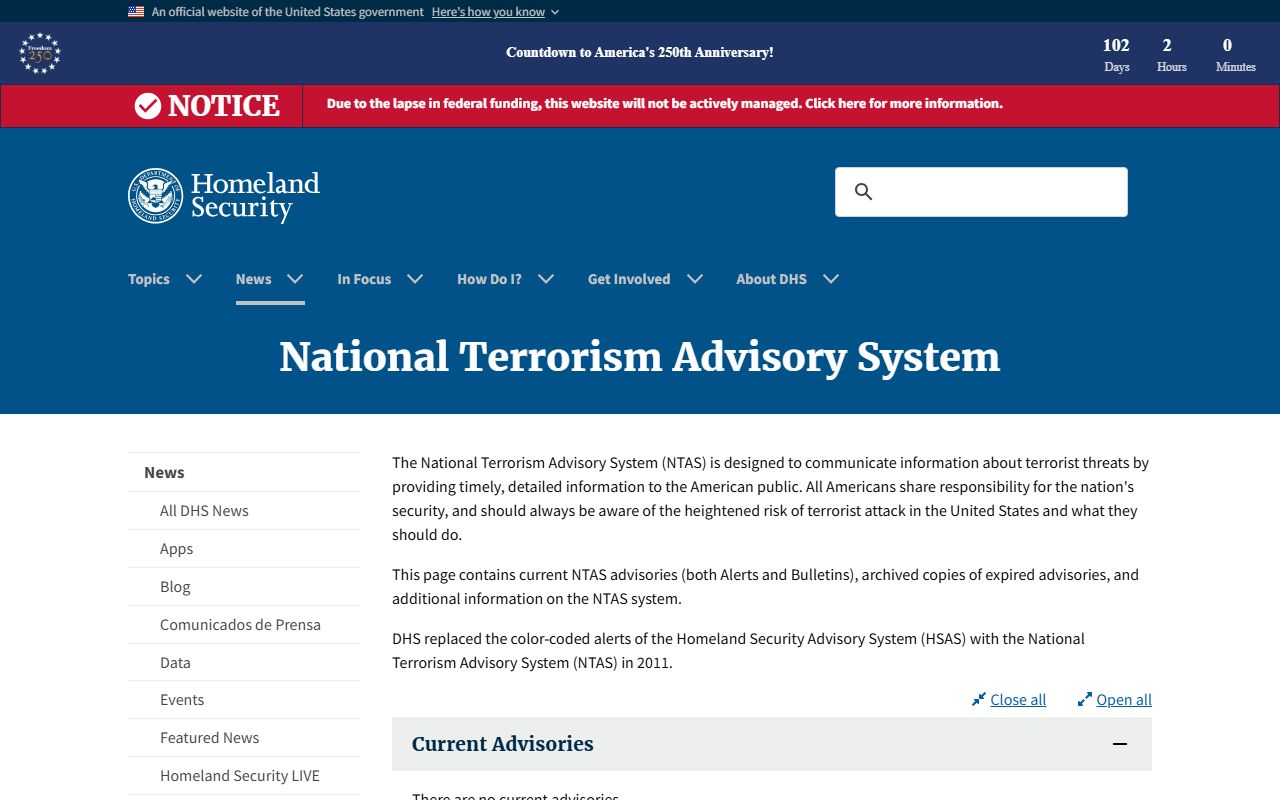Go to All DHS News in sidebar
This screenshot has width=1280, height=800.
(204, 511)
